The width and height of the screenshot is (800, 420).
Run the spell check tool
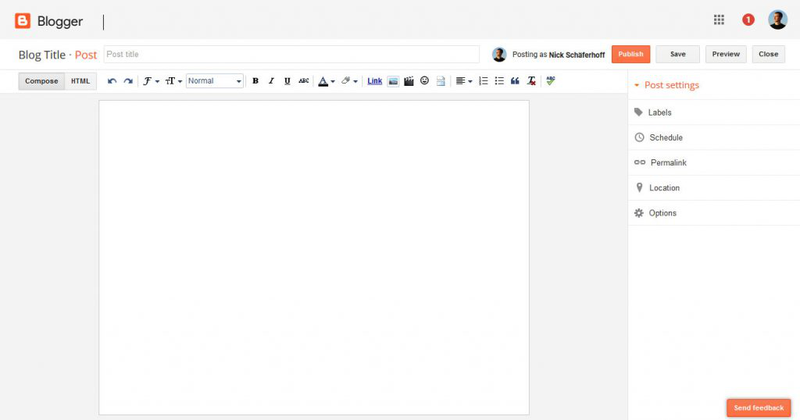pos(551,81)
